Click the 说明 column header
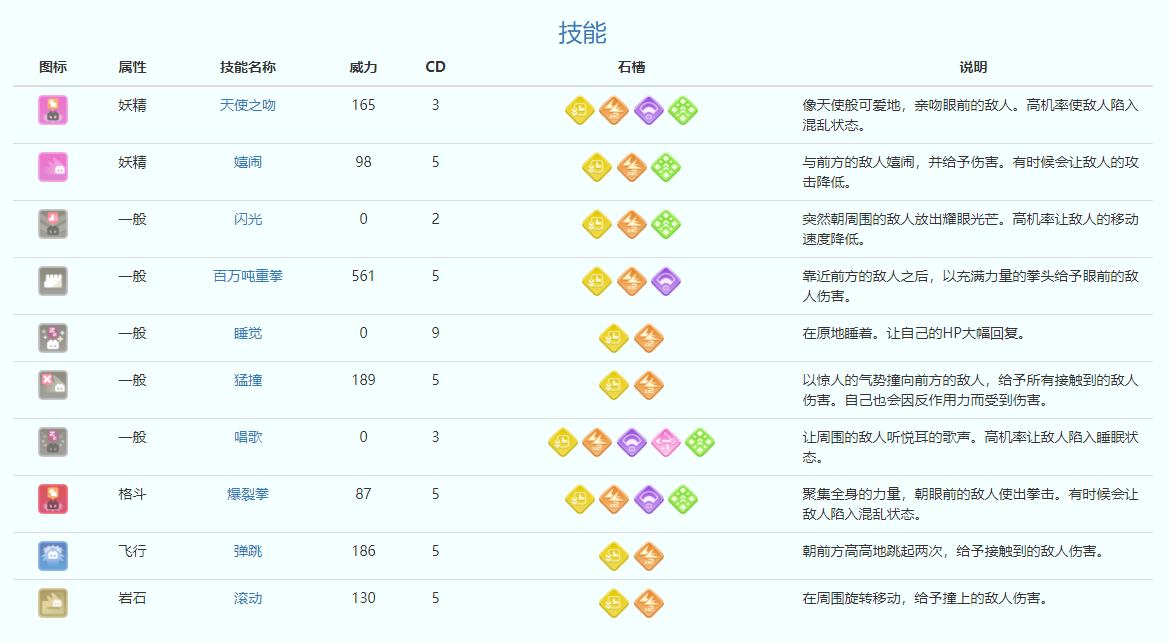Viewport: 1169px width, 643px height. [x=973, y=67]
